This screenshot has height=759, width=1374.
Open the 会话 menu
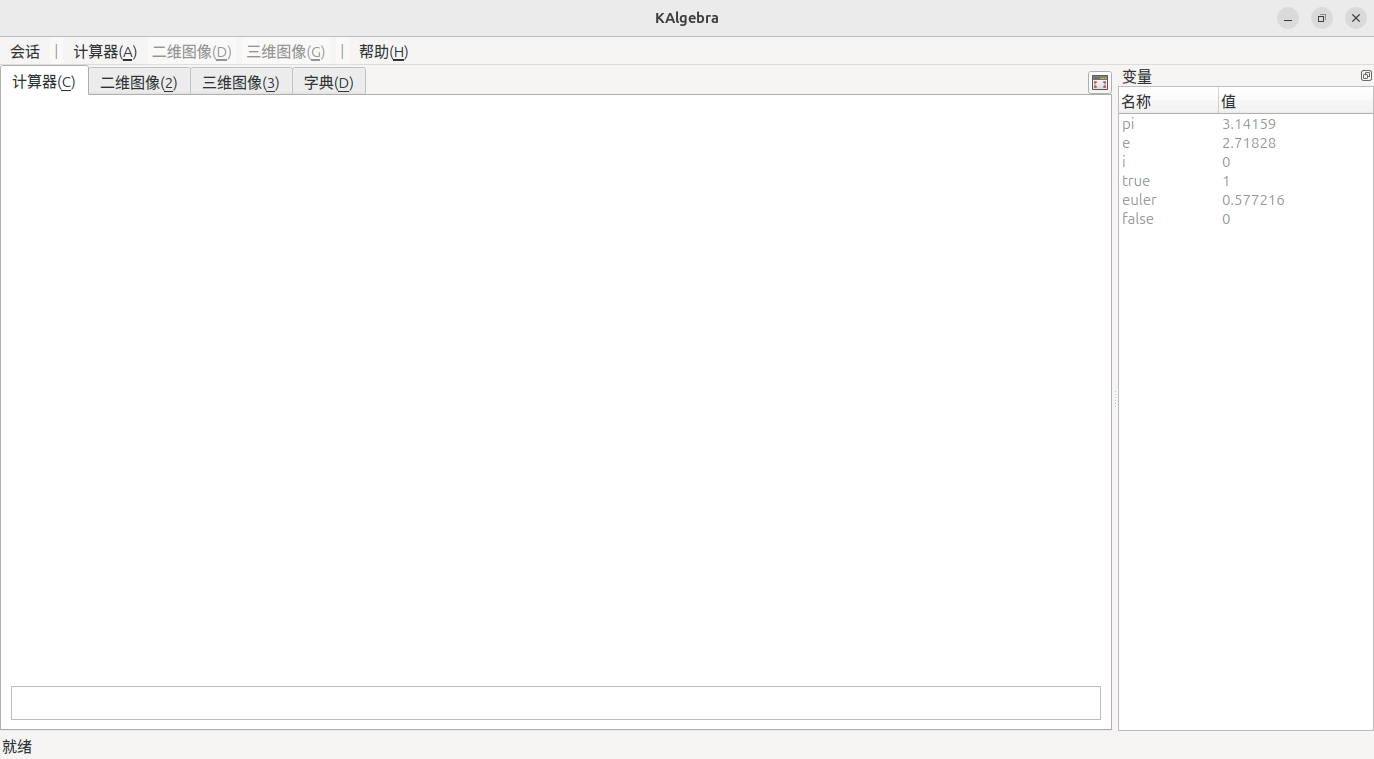(25, 52)
